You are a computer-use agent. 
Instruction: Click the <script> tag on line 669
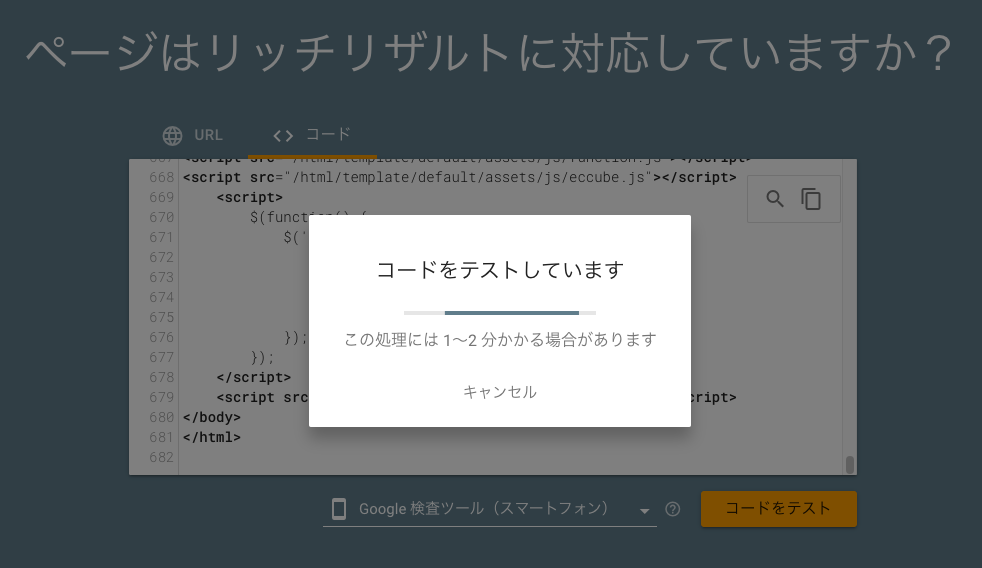(x=249, y=197)
